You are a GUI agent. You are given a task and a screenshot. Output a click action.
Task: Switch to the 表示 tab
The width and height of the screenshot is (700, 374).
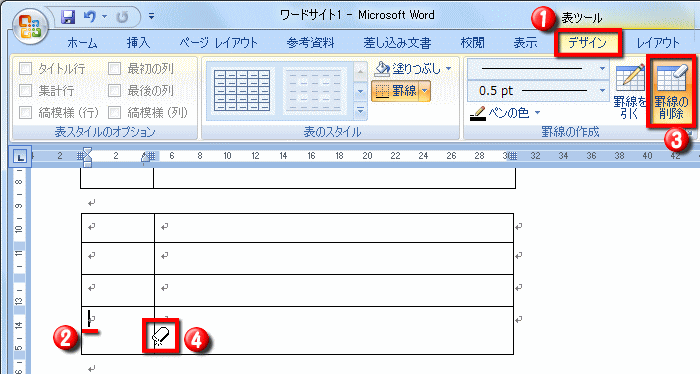click(525, 43)
